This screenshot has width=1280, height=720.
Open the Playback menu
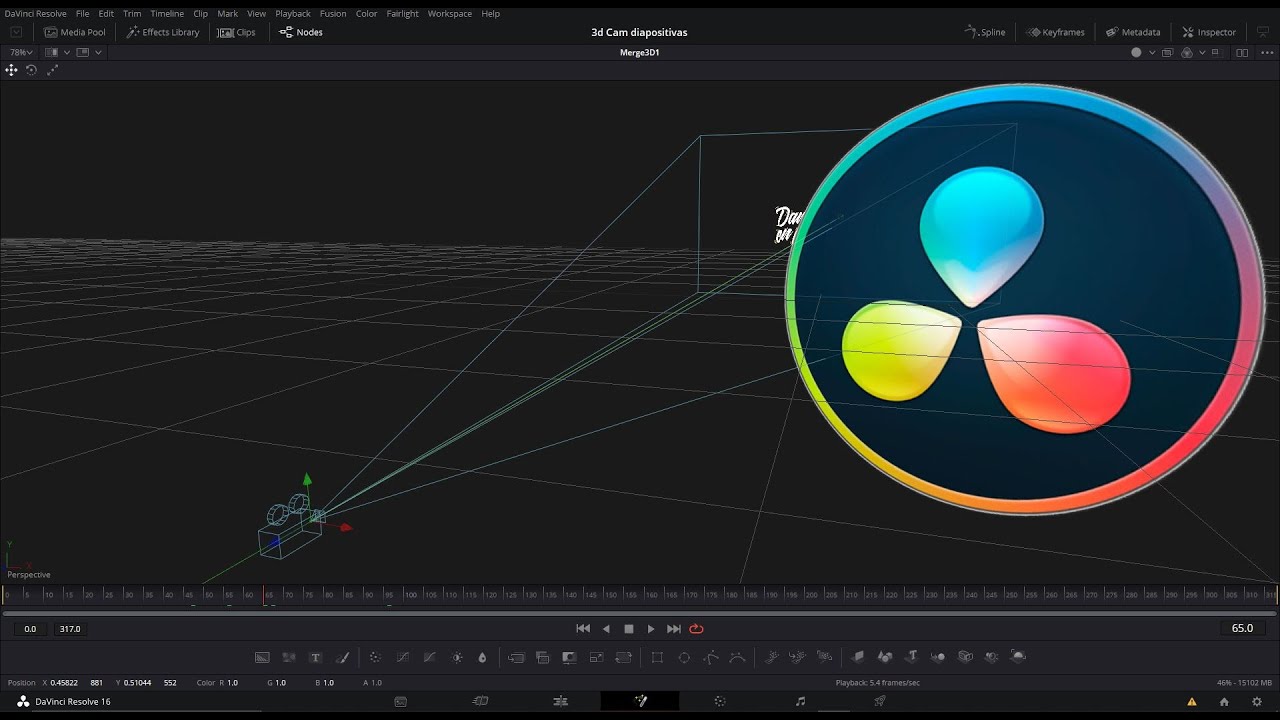point(293,14)
